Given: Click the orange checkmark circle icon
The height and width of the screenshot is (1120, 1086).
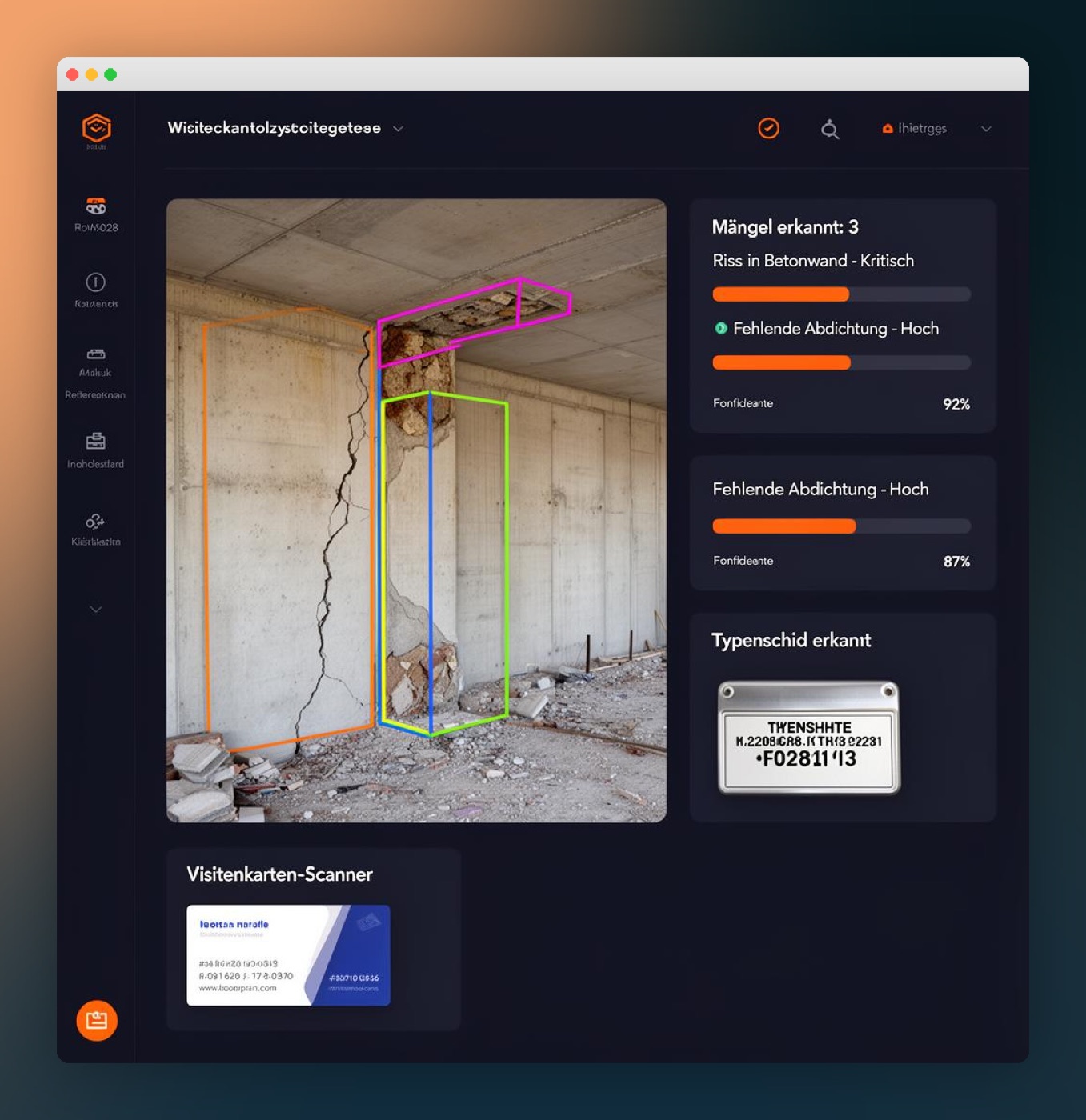Looking at the screenshot, I should coord(768,128).
